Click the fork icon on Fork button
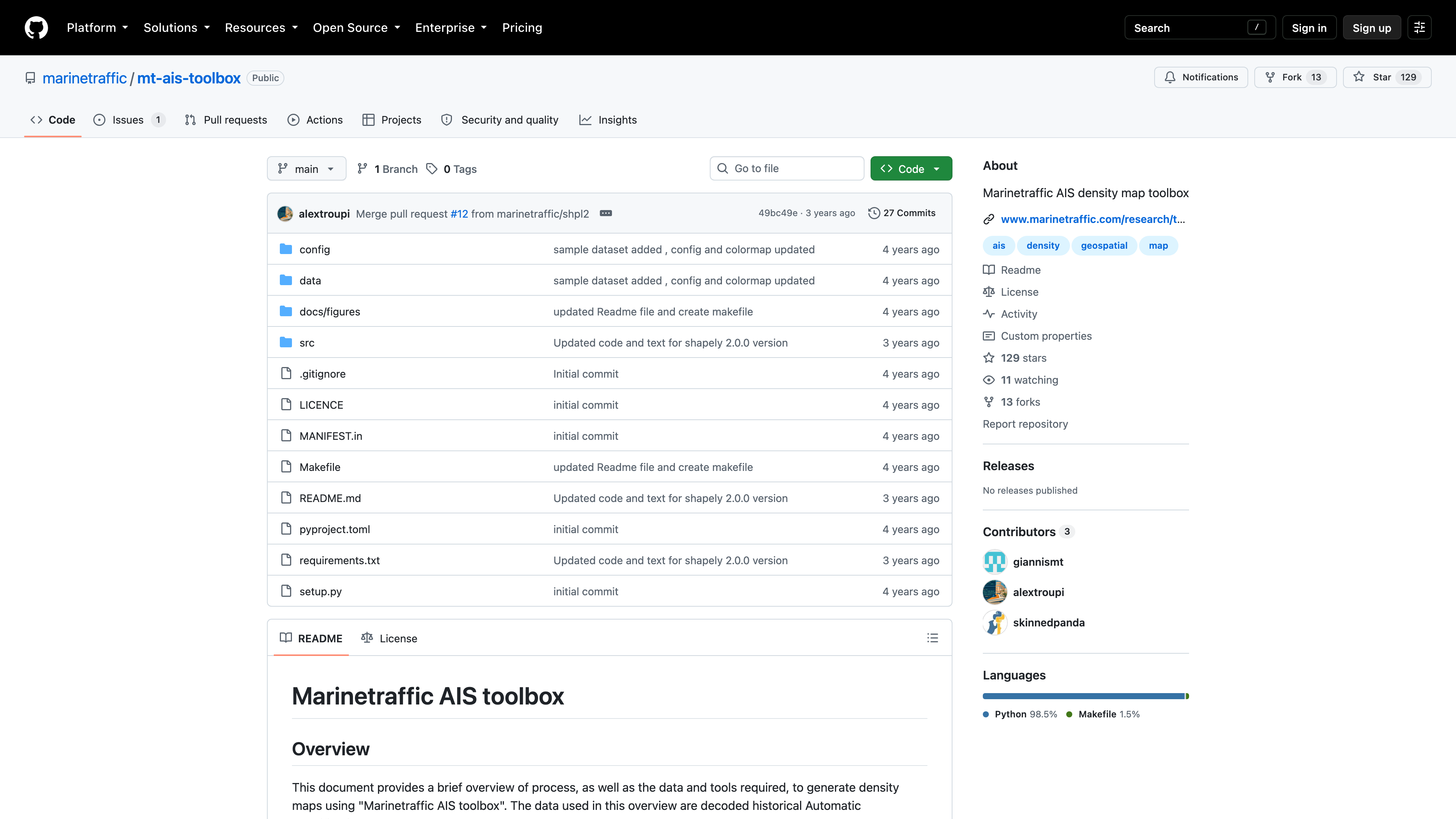Viewport: 1456px width, 819px height. (1270, 77)
